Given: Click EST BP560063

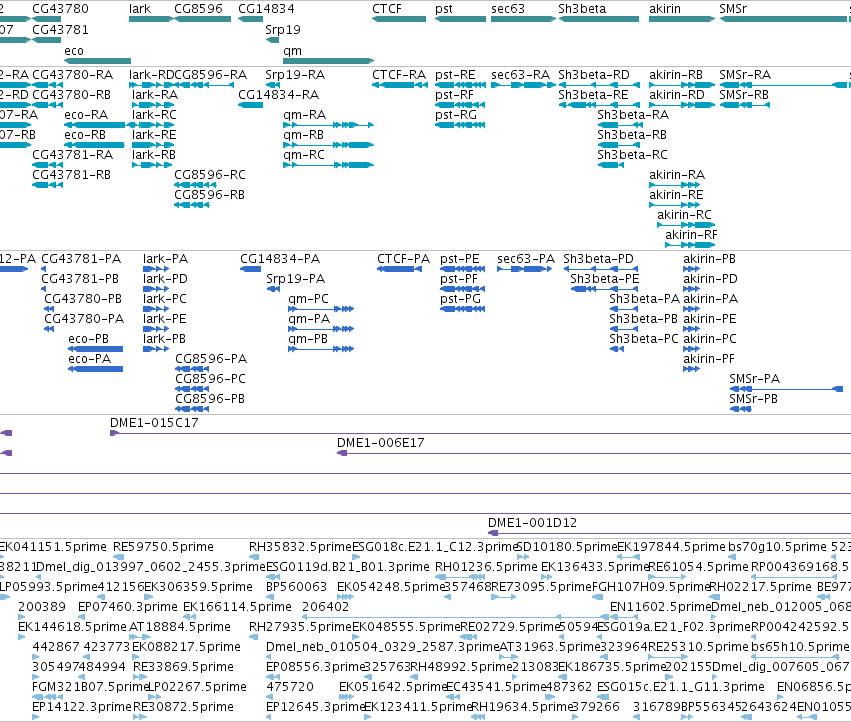Looking at the screenshot, I should click(296, 587).
